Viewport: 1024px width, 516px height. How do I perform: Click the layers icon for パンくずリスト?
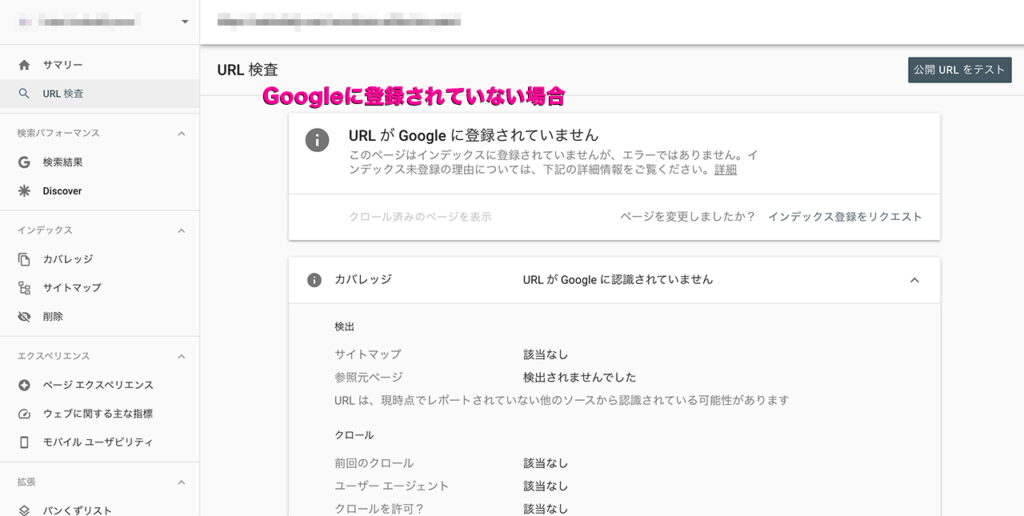click(24, 510)
